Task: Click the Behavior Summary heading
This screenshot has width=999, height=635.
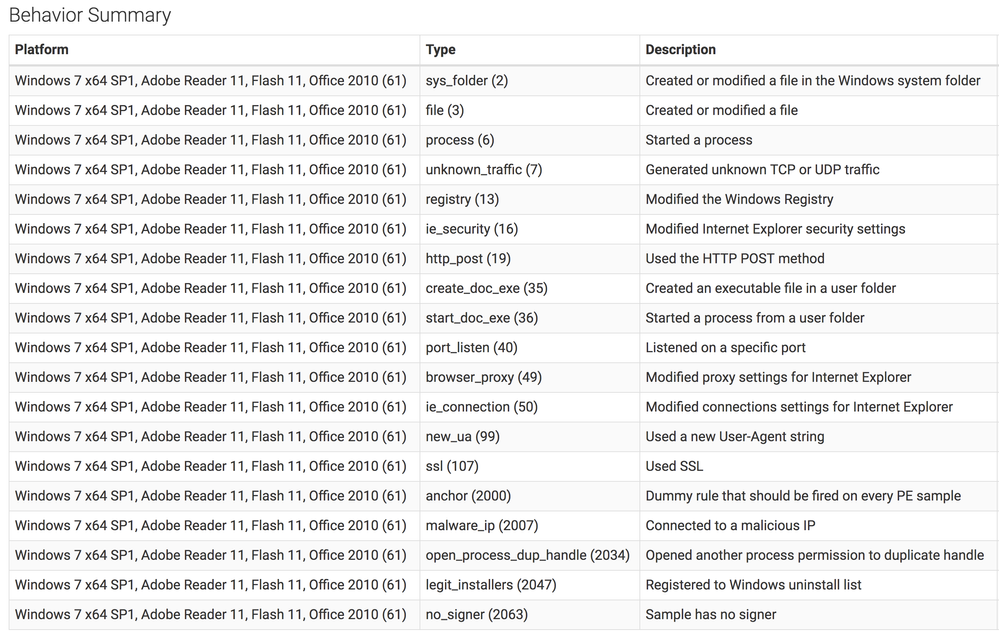Action: [x=90, y=16]
